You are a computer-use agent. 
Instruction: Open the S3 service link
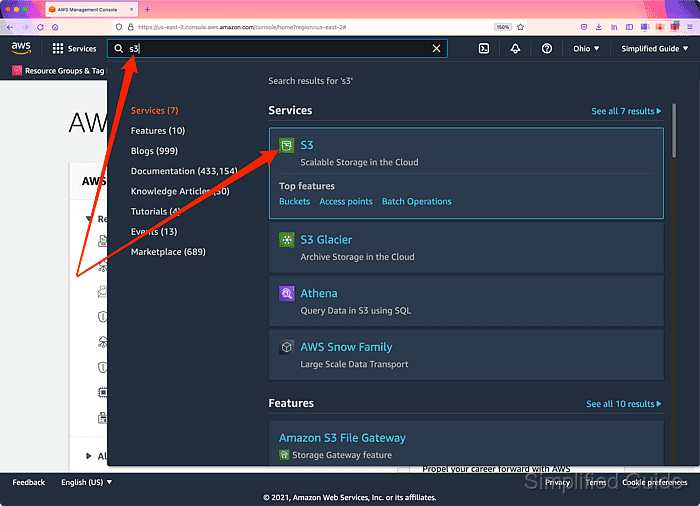(307, 145)
